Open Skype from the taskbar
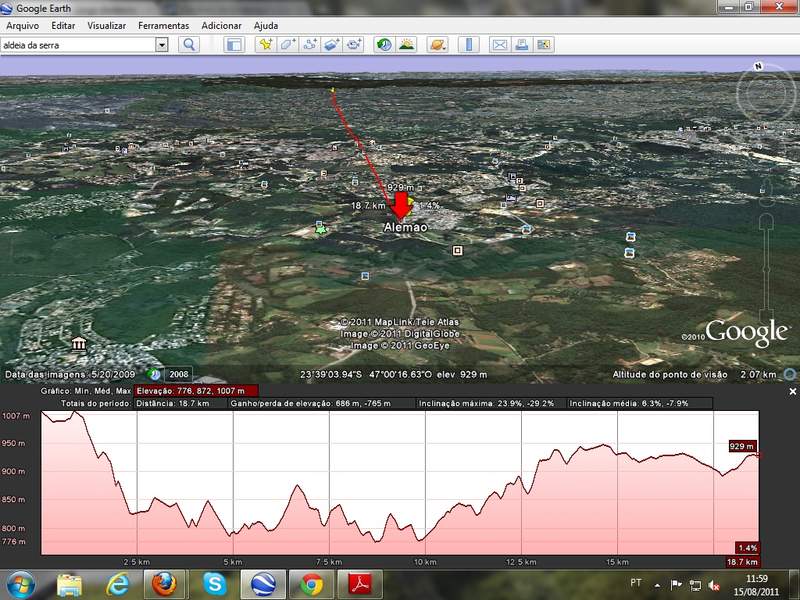The height and width of the screenshot is (600, 800). 214,585
